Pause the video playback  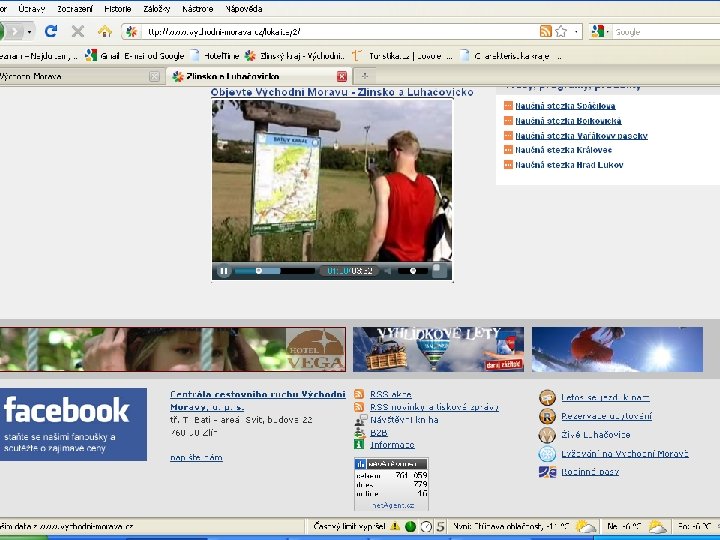click(224, 271)
